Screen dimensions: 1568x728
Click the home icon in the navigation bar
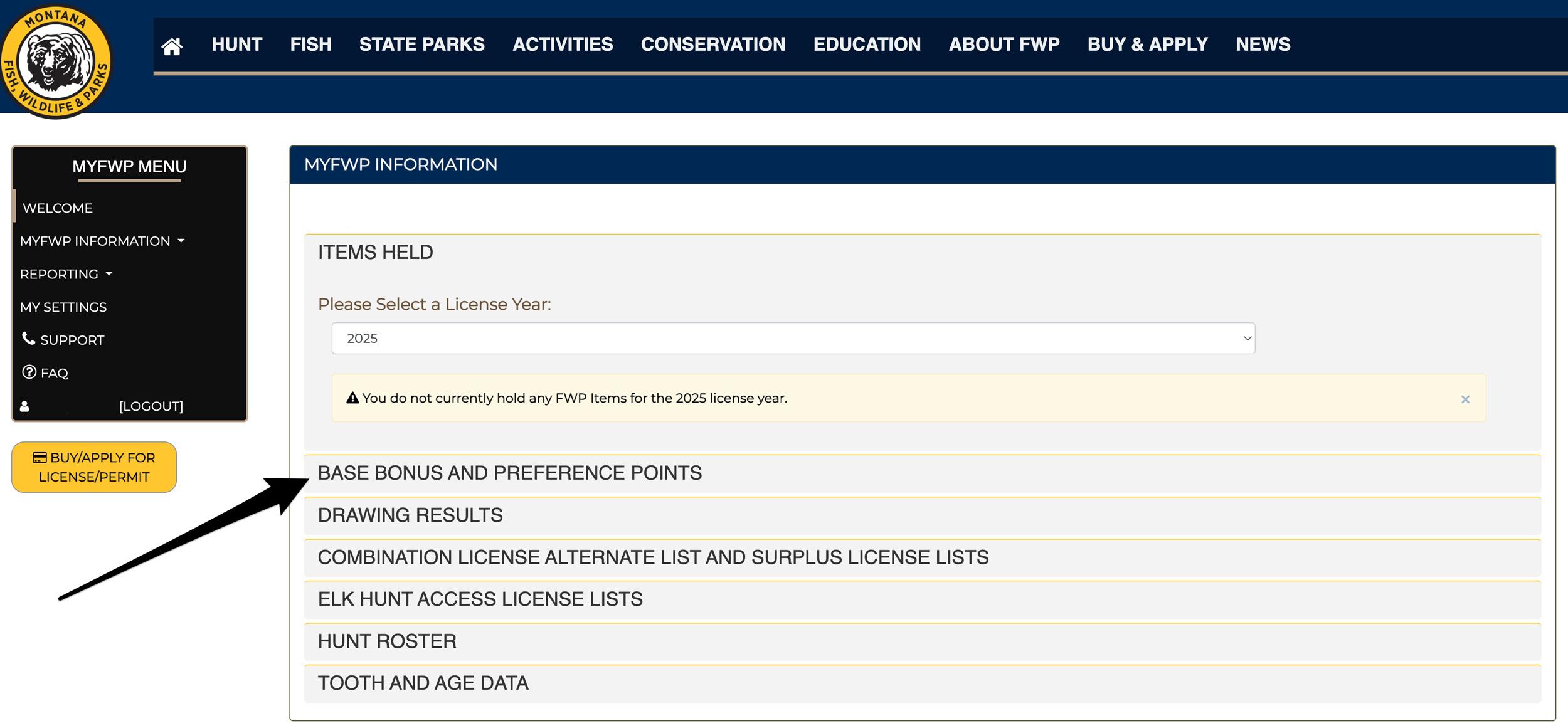pos(172,44)
